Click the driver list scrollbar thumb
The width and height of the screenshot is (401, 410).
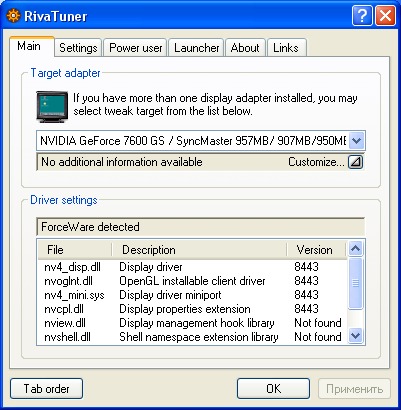(355, 283)
